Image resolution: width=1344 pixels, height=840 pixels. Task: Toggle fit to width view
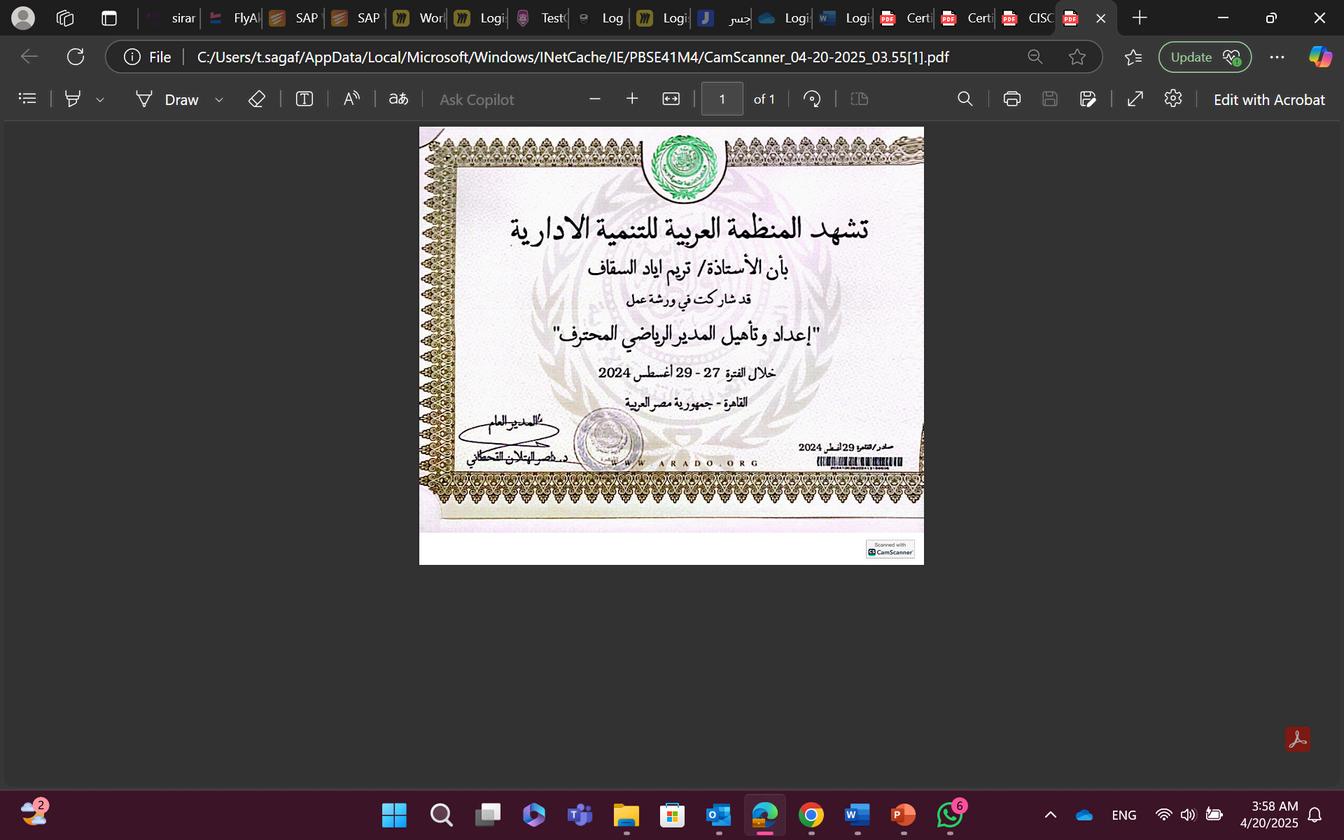671,99
